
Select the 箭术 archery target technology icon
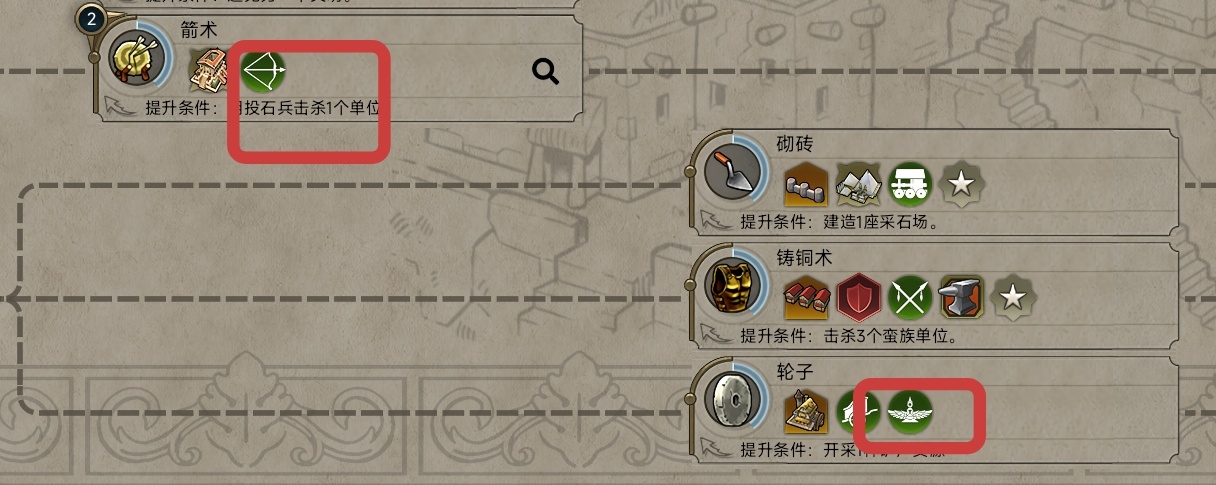point(134,61)
